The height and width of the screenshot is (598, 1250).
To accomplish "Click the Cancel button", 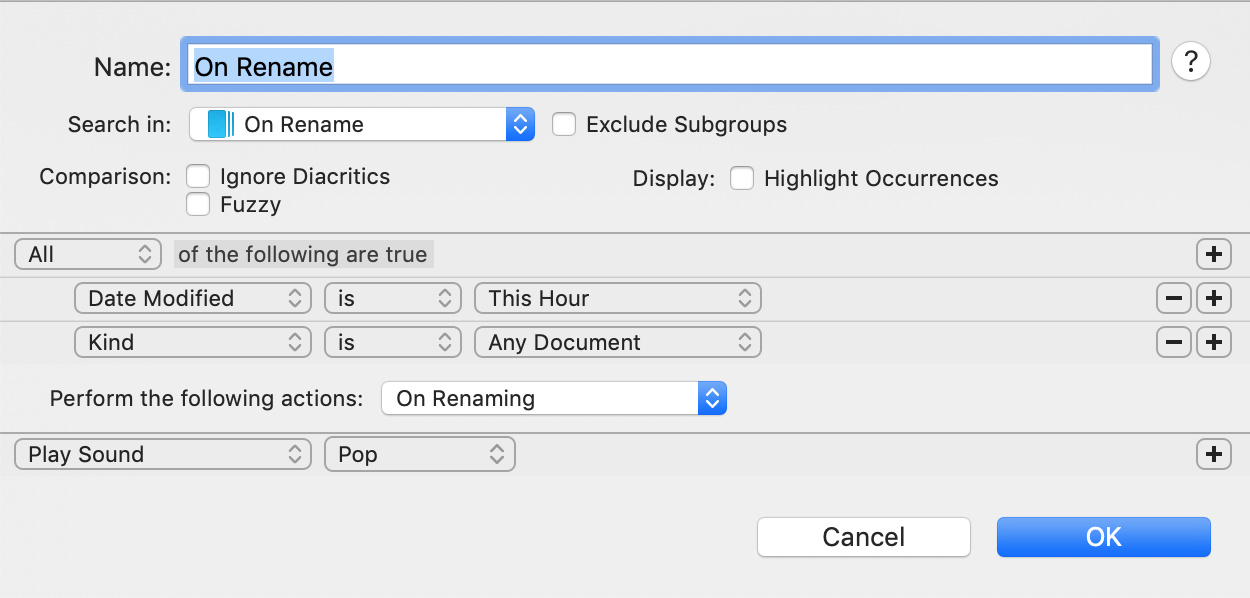I will (x=863, y=537).
